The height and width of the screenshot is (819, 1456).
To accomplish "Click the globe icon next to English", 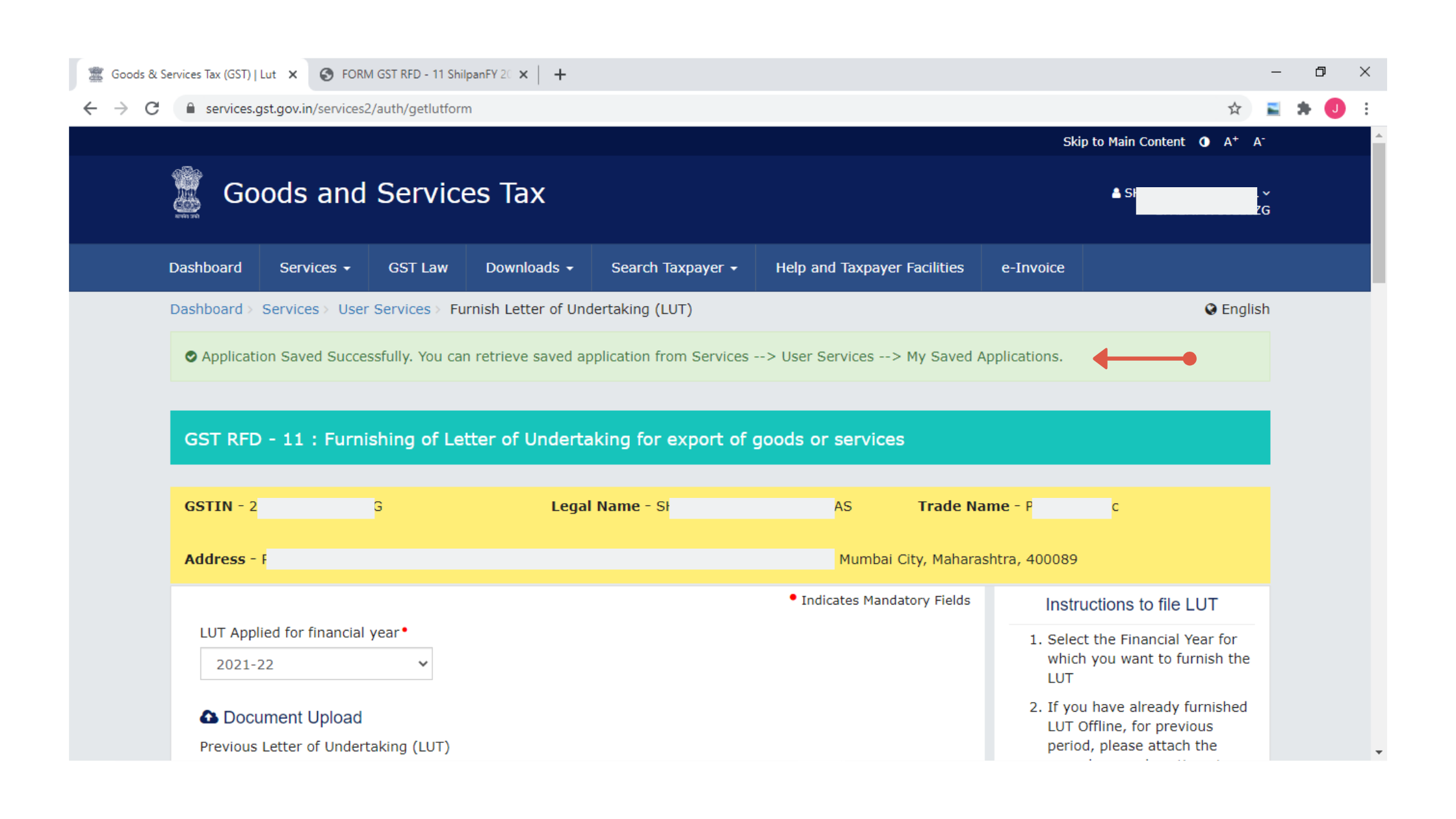I will 1211,309.
